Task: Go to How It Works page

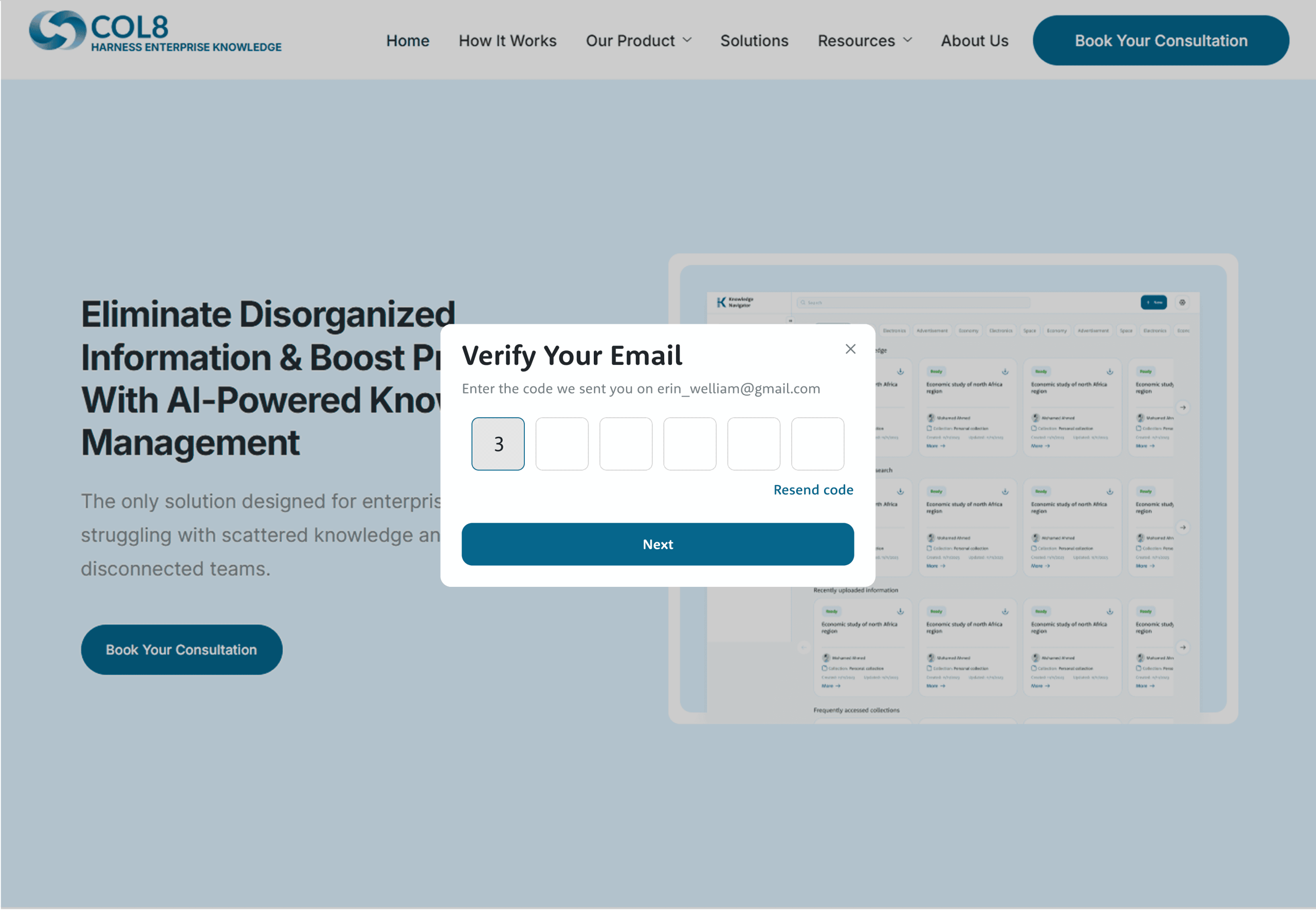Action: [x=507, y=41]
